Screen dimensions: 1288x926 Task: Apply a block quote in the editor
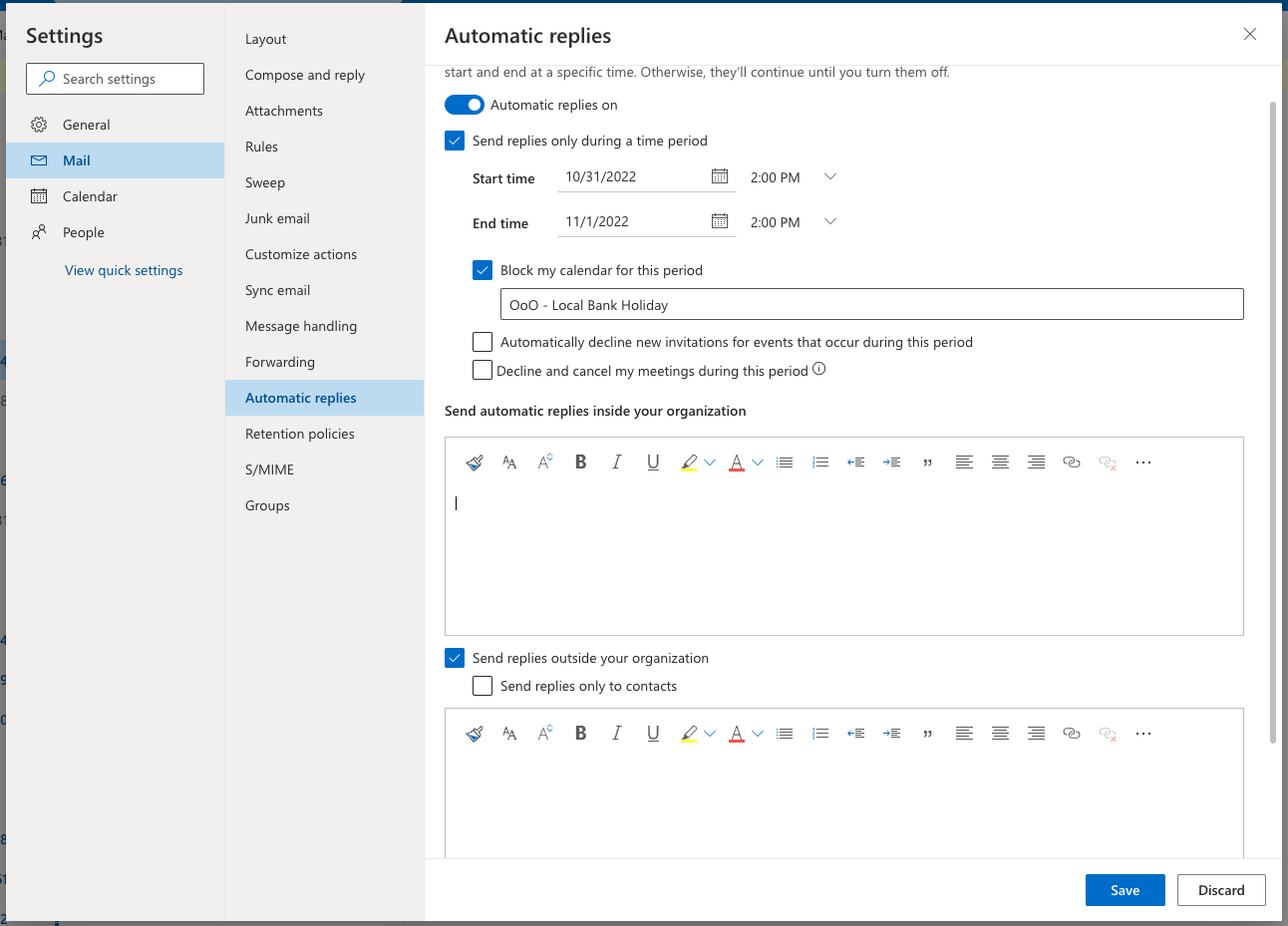pyautogui.click(x=927, y=462)
